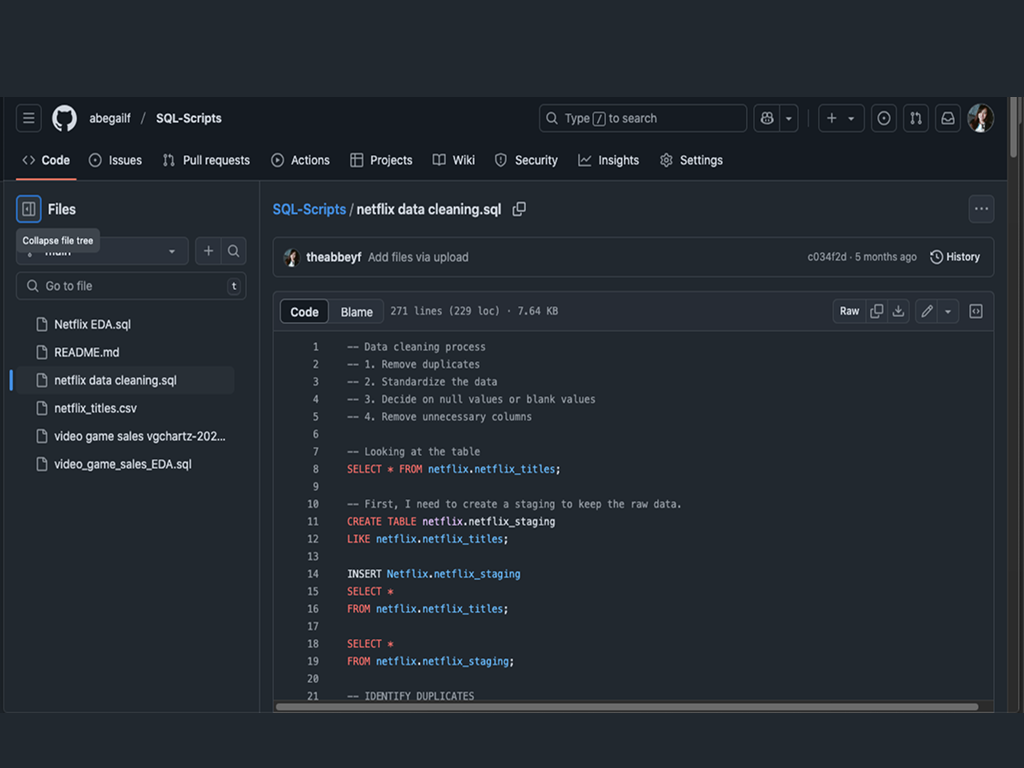Image resolution: width=1024 pixels, height=768 pixels.
Task: Click the plus create-new icon
Action: pyautogui.click(x=831, y=118)
